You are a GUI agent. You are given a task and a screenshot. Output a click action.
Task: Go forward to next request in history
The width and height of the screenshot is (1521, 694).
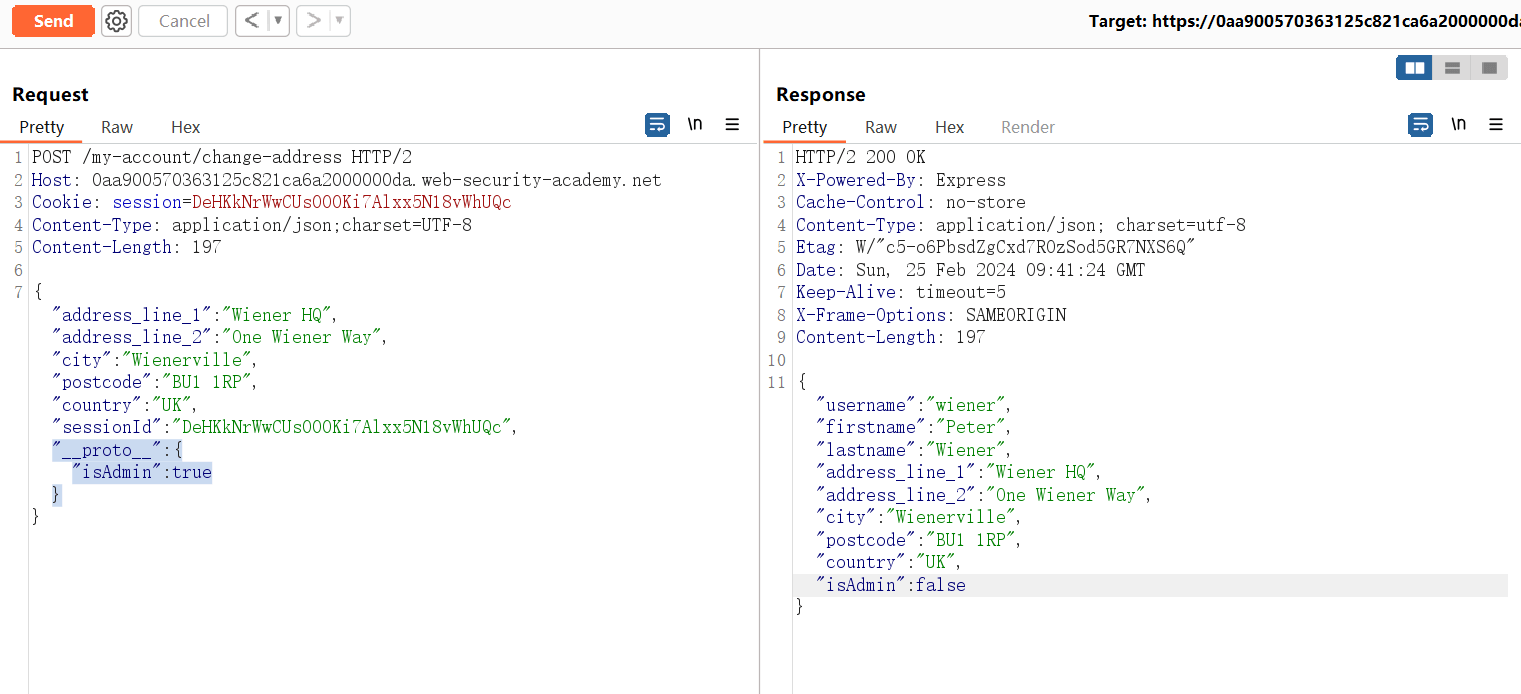[x=313, y=21]
